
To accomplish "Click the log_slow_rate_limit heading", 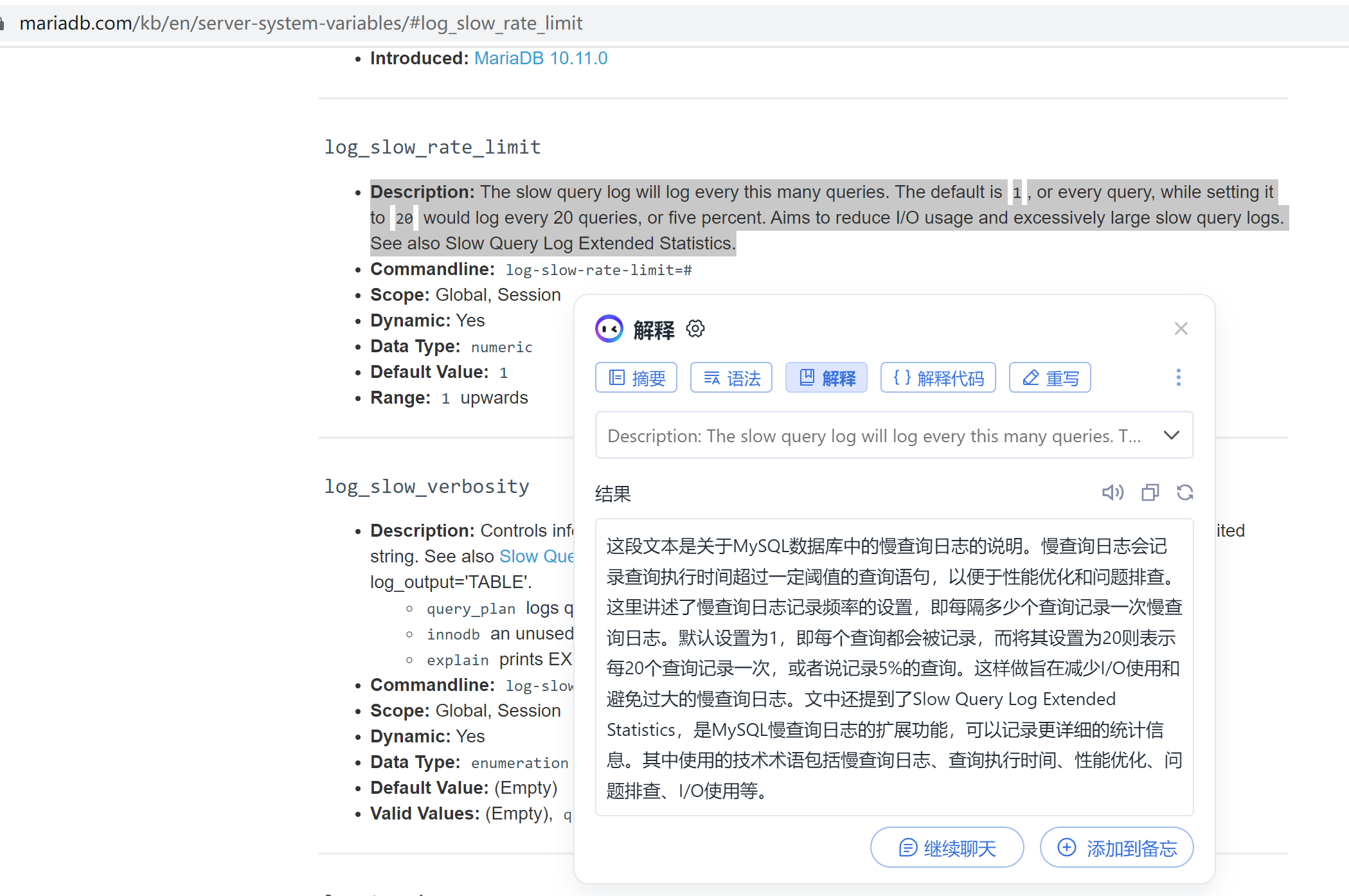I will [432, 147].
